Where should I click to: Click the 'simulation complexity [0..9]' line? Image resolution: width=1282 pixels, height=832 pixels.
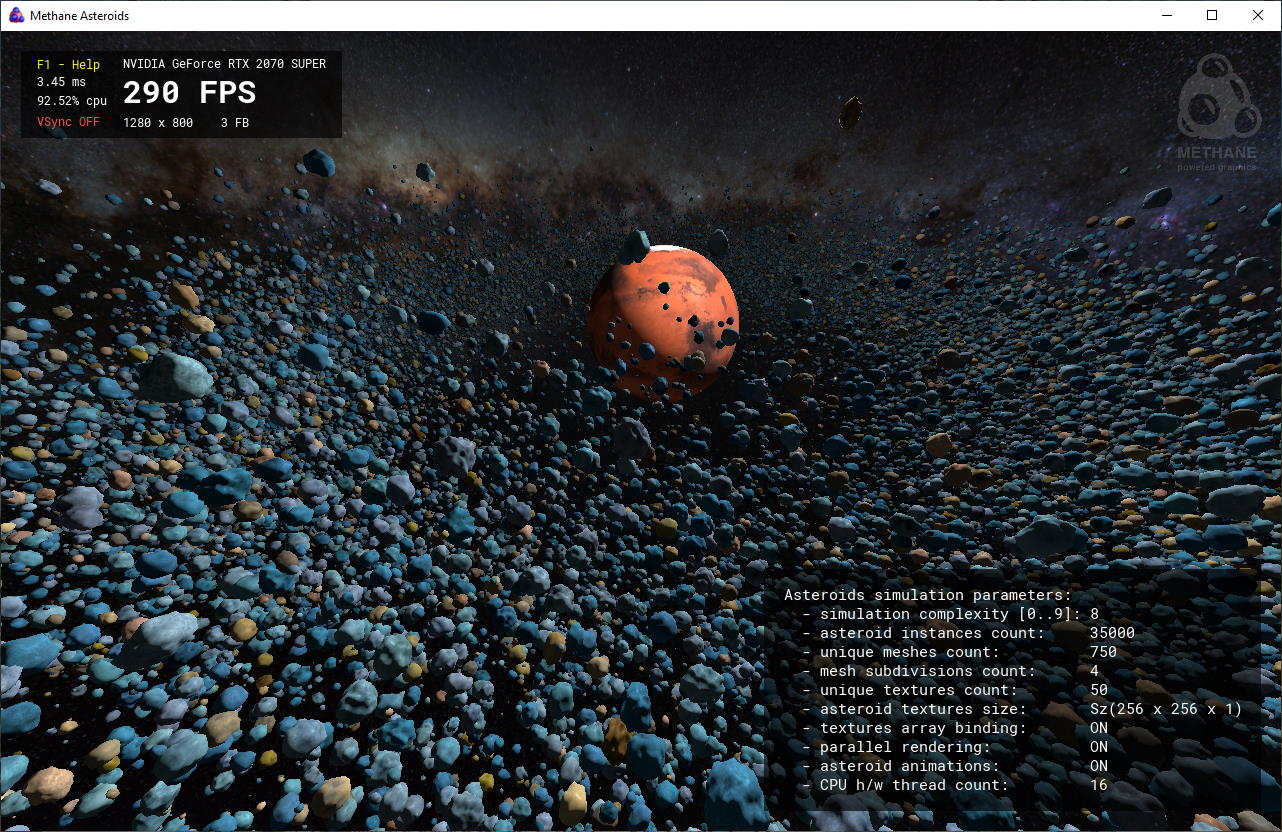tap(951, 614)
